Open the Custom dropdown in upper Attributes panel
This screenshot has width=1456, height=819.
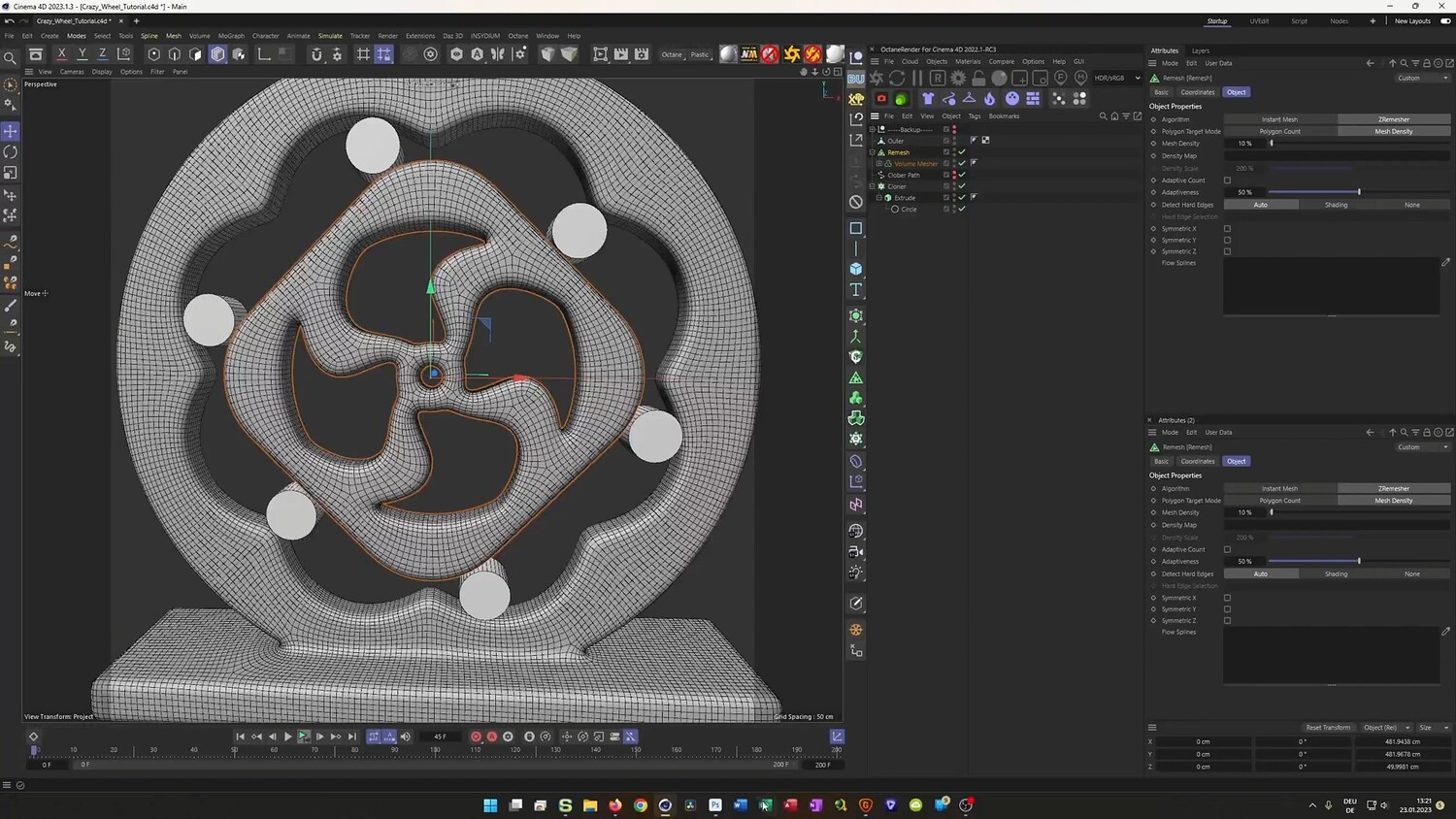(1423, 78)
